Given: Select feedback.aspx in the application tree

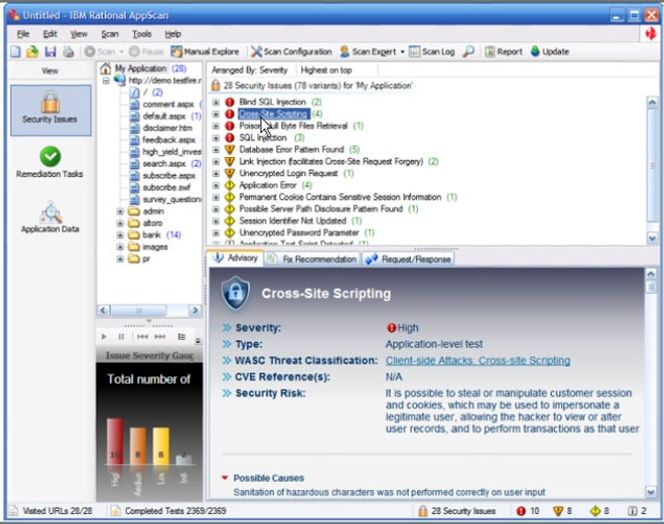Looking at the screenshot, I should point(169,140).
